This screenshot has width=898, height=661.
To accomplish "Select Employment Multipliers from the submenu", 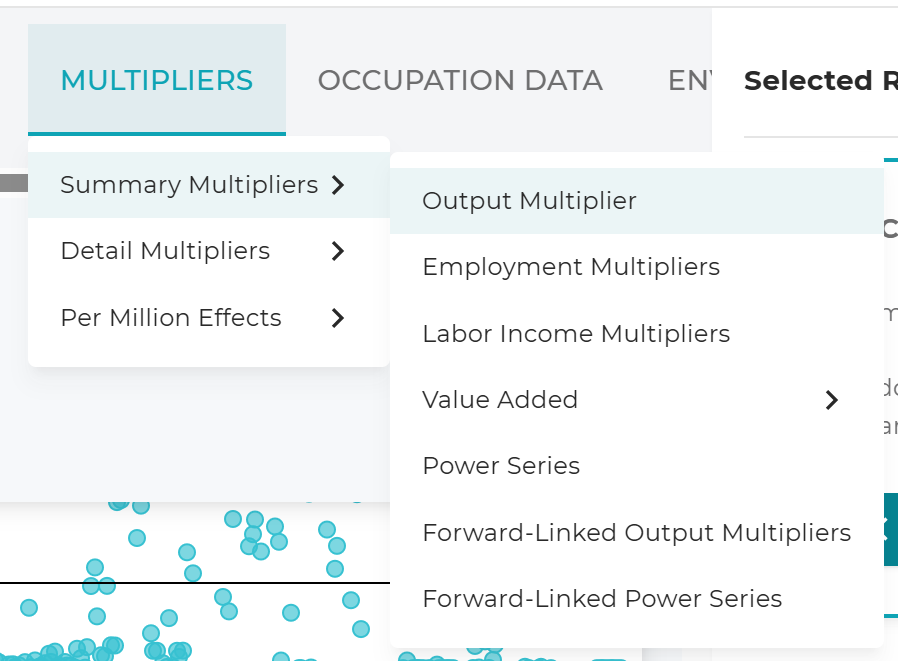I will pyautogui.click(x=571, y=266).
